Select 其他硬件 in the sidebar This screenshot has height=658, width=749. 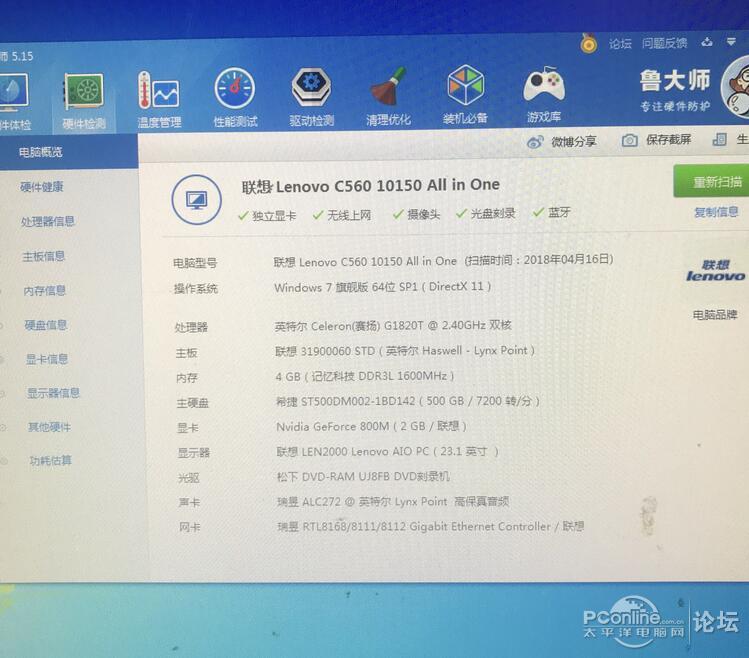point(49,427)
